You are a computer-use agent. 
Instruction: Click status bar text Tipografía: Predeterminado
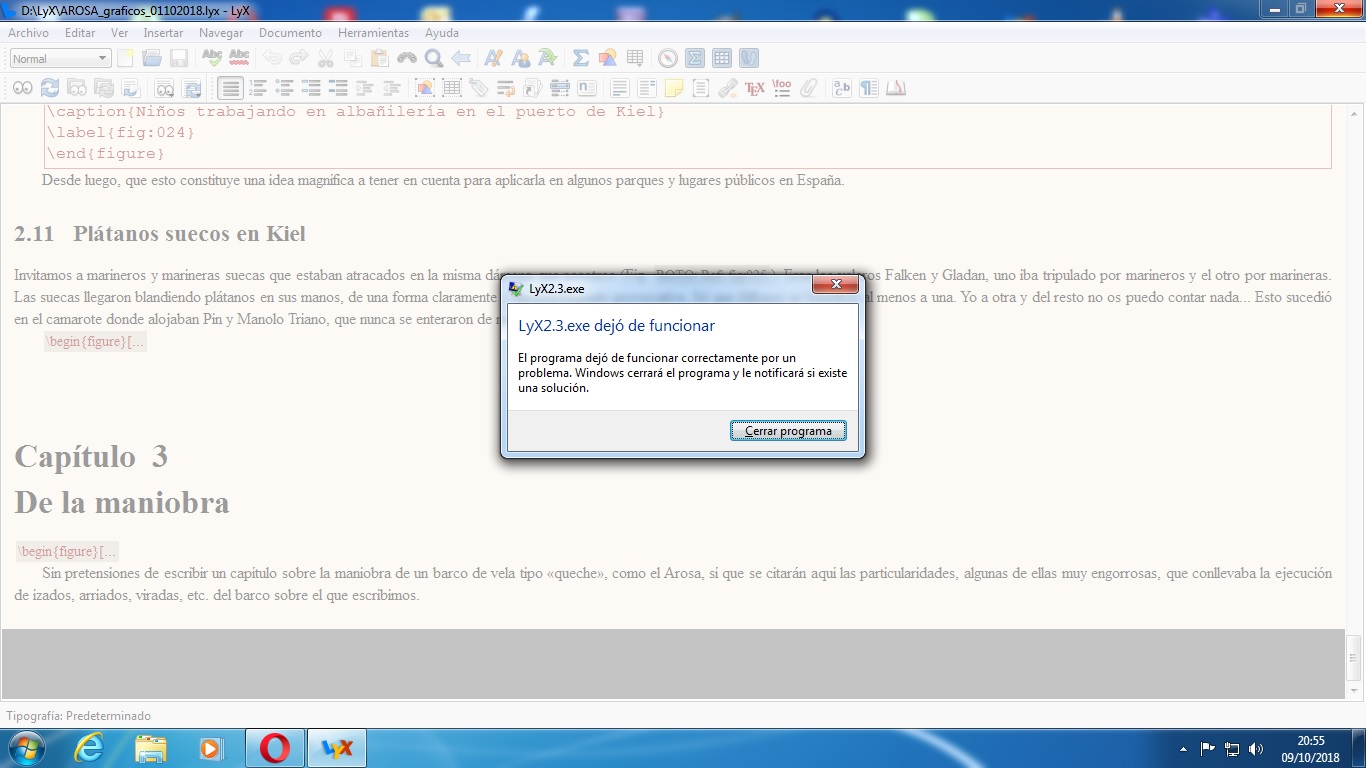pos(79,716)
